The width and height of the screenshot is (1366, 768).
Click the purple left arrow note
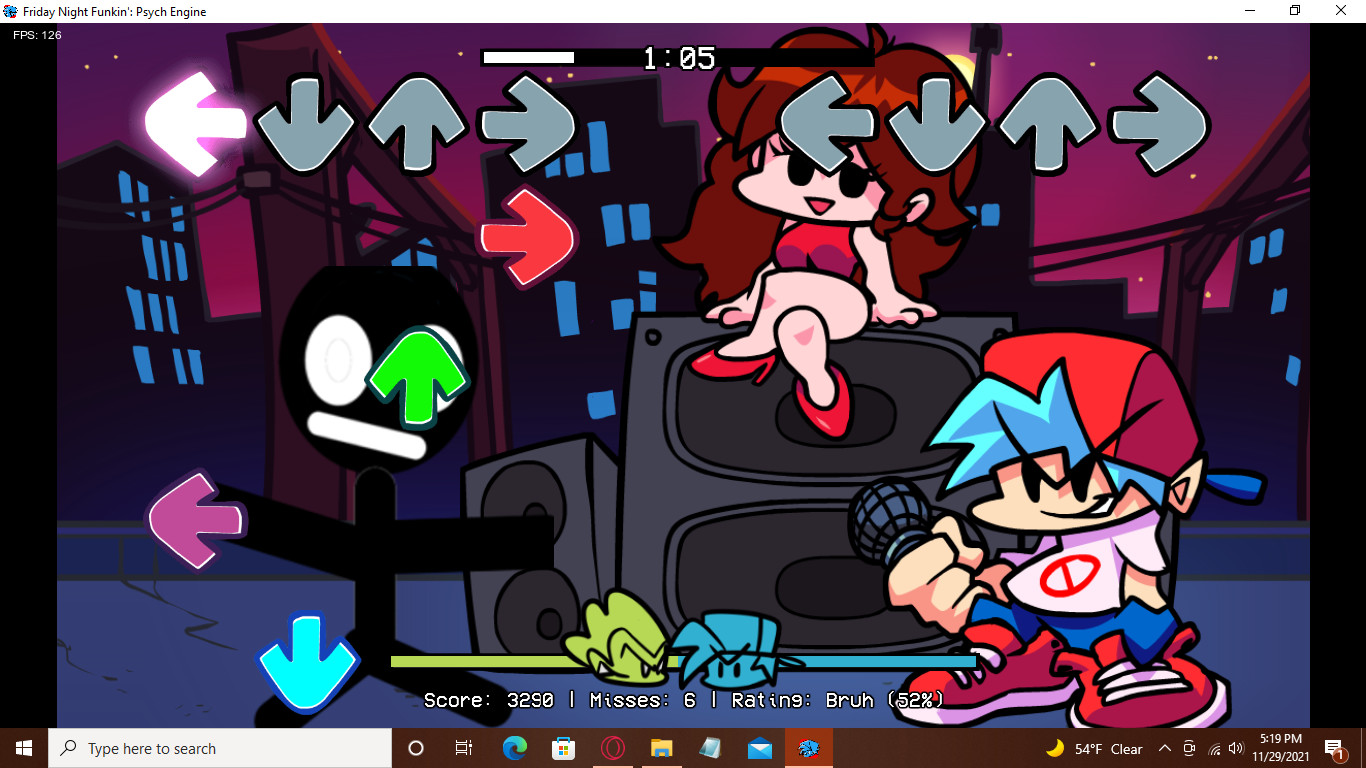pos(196,520)
